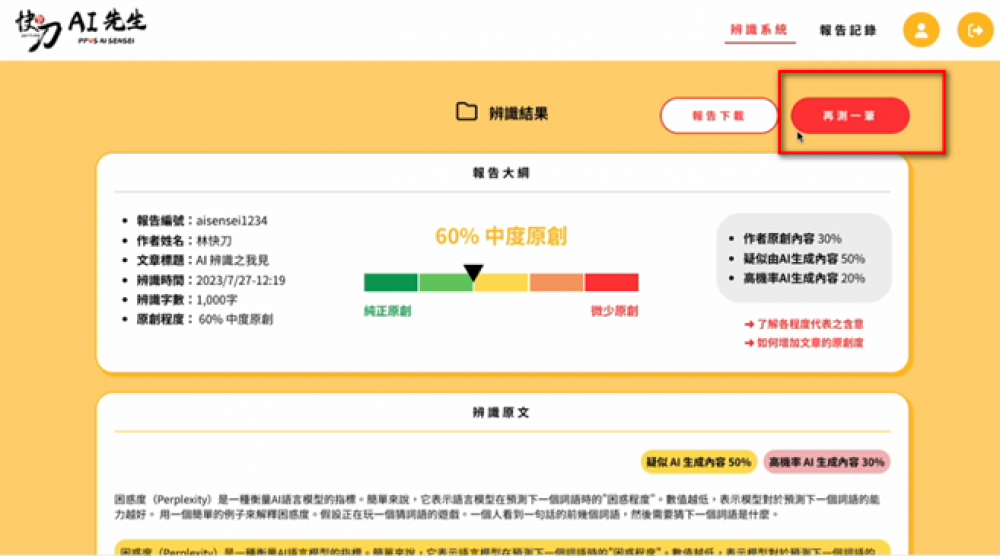Select the black triangle marker on the originality gauge

click(474, 272)
